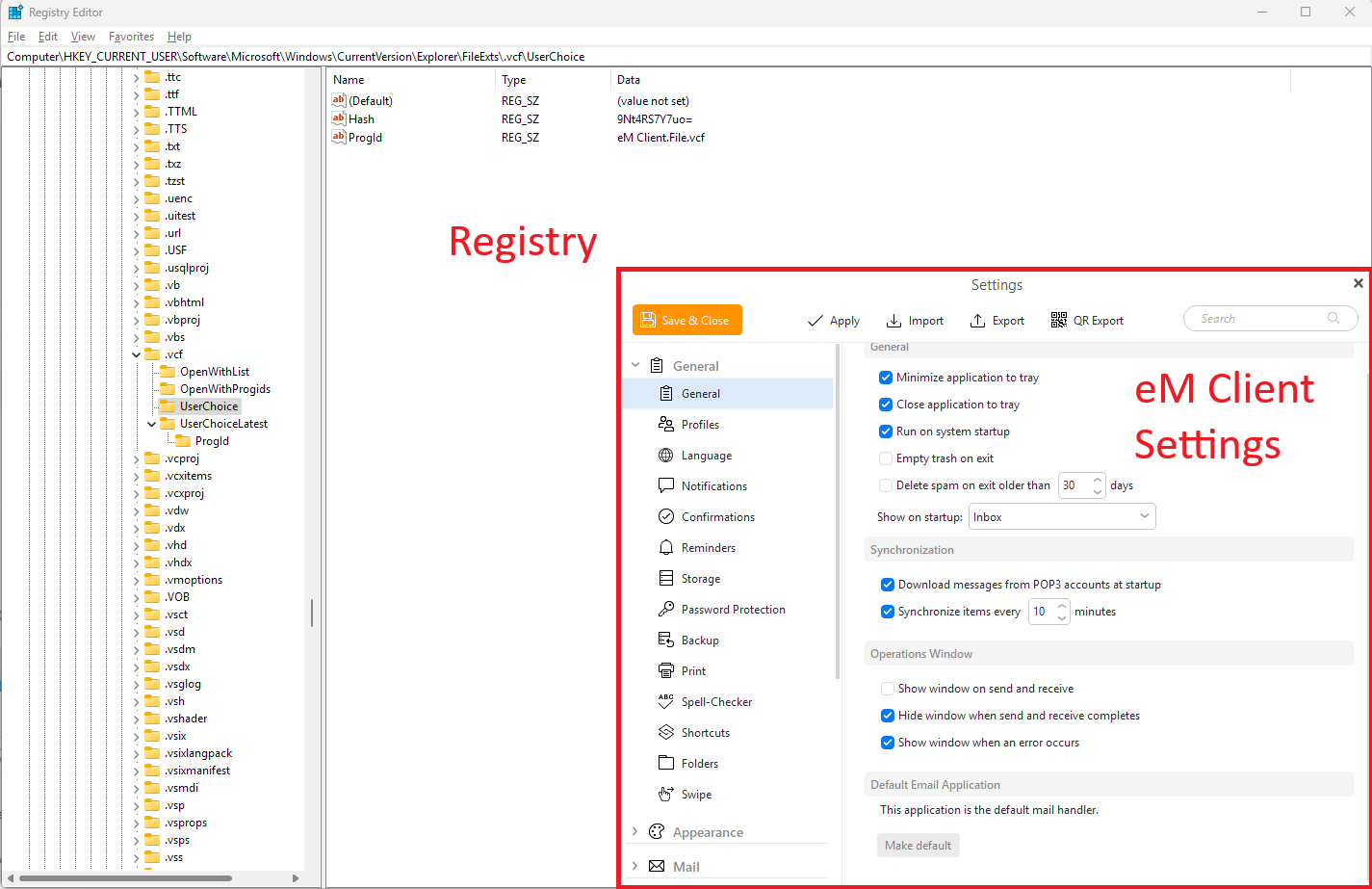Image resolution: width=1372 pixels, height=889 pixels.
Task: Collapse the General settings category chevron
Action: [634, 366]
